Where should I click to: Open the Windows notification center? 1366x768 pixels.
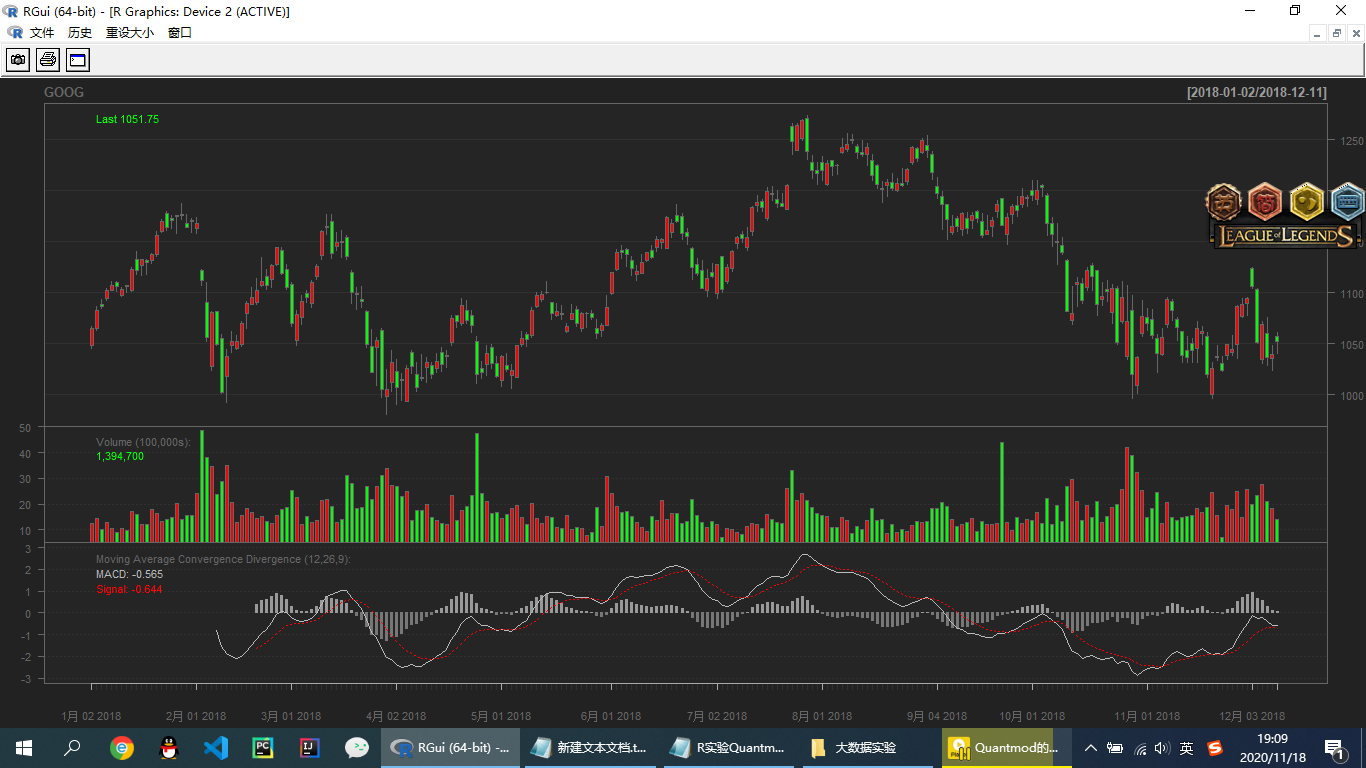tap(1334, 748)
